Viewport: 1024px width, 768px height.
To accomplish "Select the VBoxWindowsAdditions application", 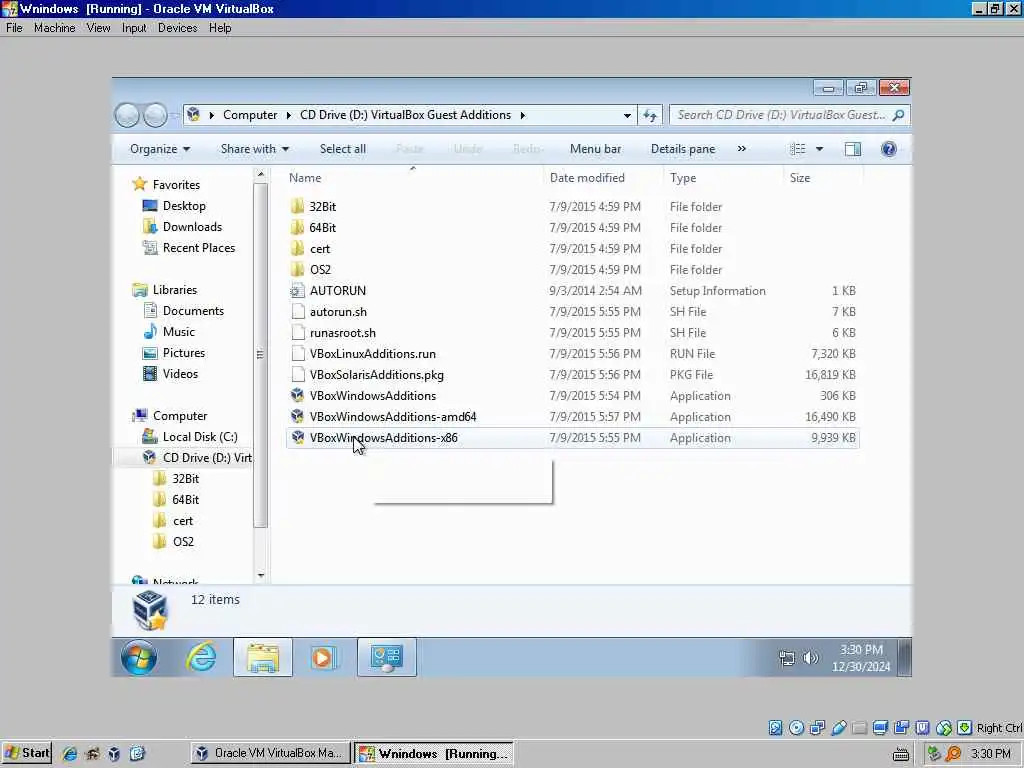I will click(572, 396).
